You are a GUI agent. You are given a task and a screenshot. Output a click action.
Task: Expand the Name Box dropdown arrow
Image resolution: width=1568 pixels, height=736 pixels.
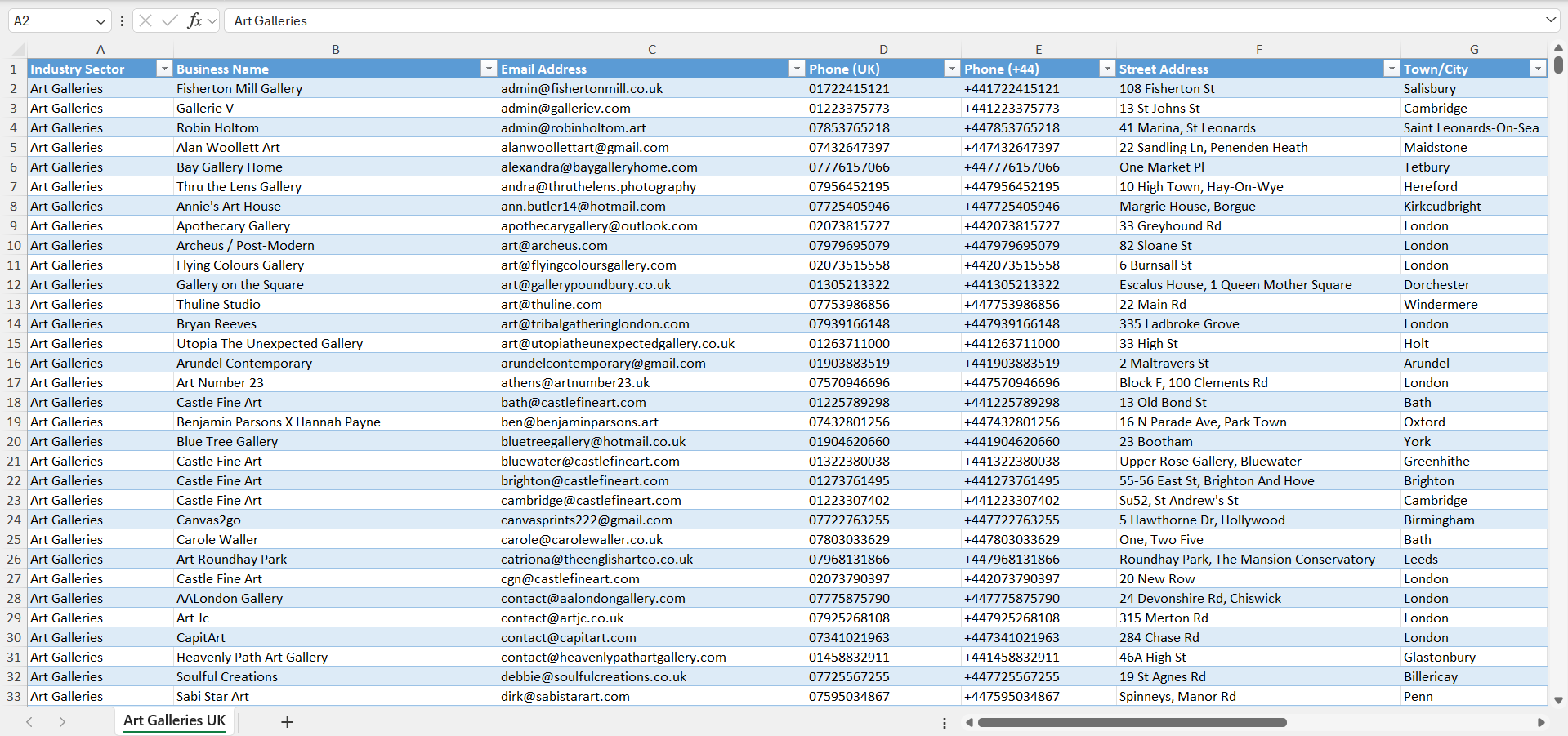101,21
